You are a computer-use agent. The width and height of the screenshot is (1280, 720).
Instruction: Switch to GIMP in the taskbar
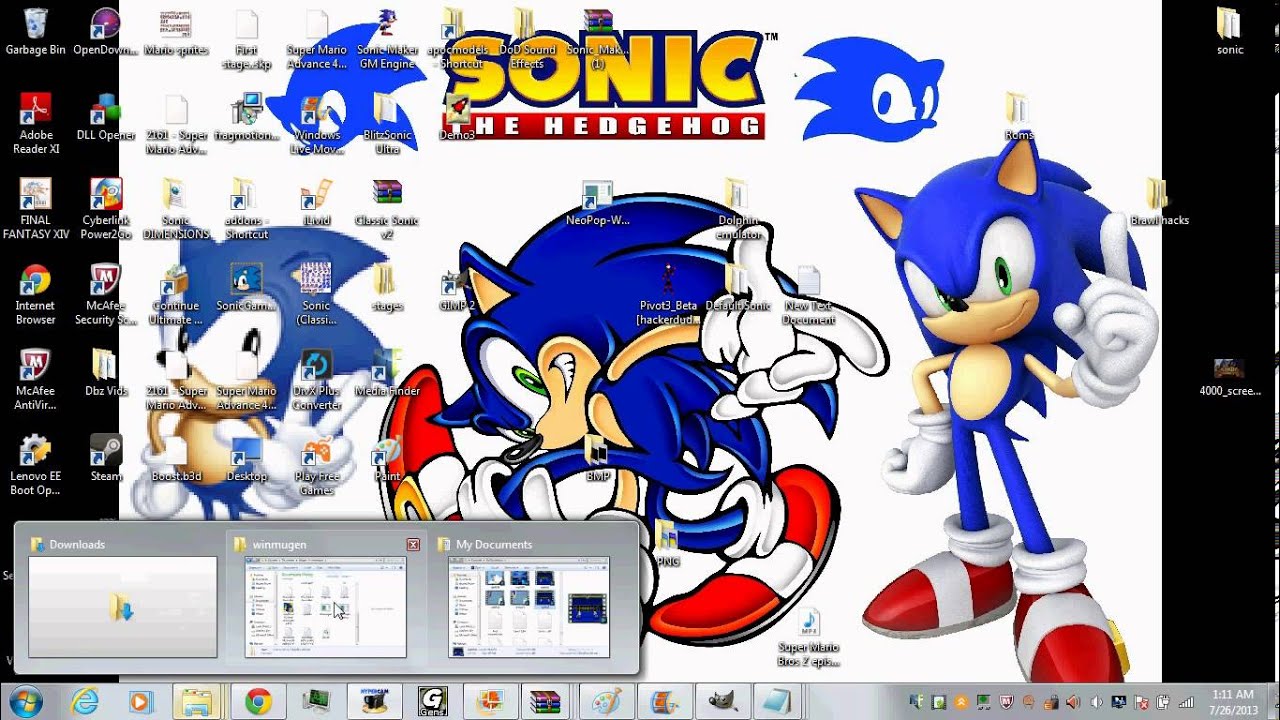tap(723, 702)
